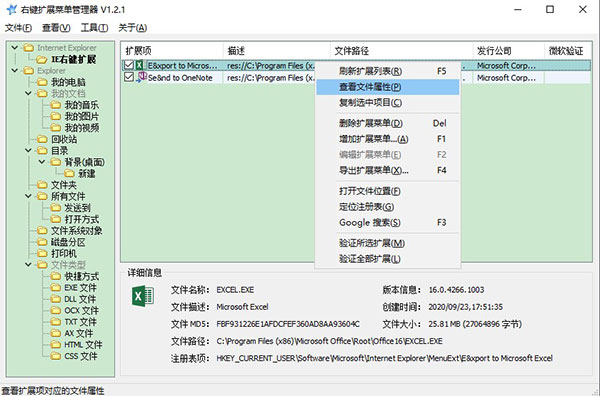Open the 查看(V) menu

click(x=56, y=28)
